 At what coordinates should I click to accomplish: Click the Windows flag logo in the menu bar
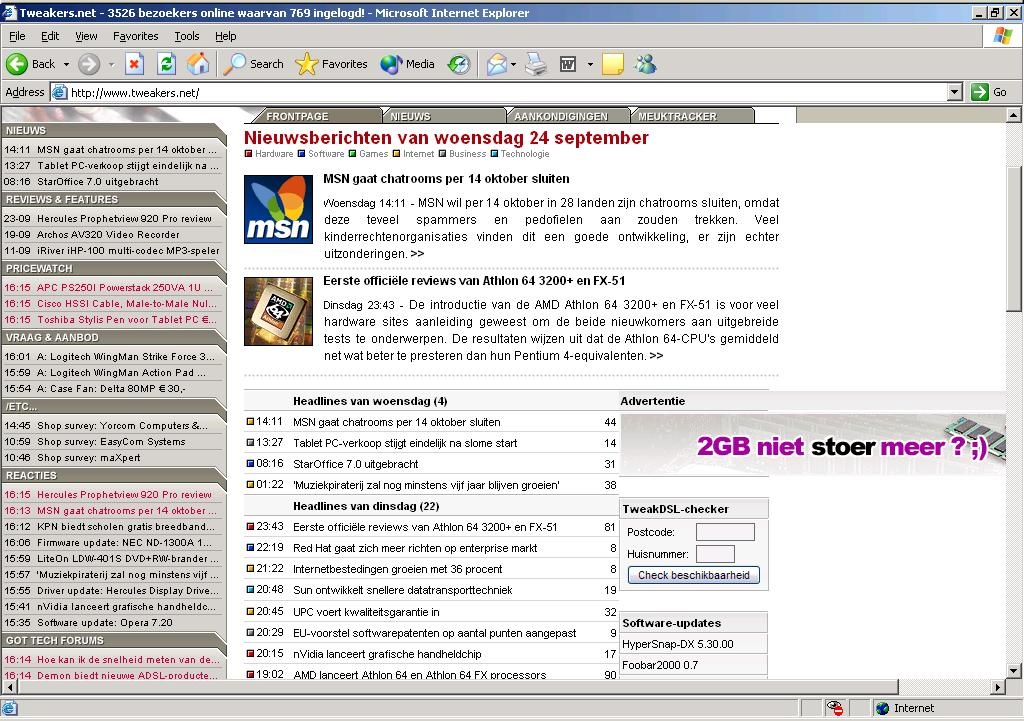click(x=1002, y=36)
